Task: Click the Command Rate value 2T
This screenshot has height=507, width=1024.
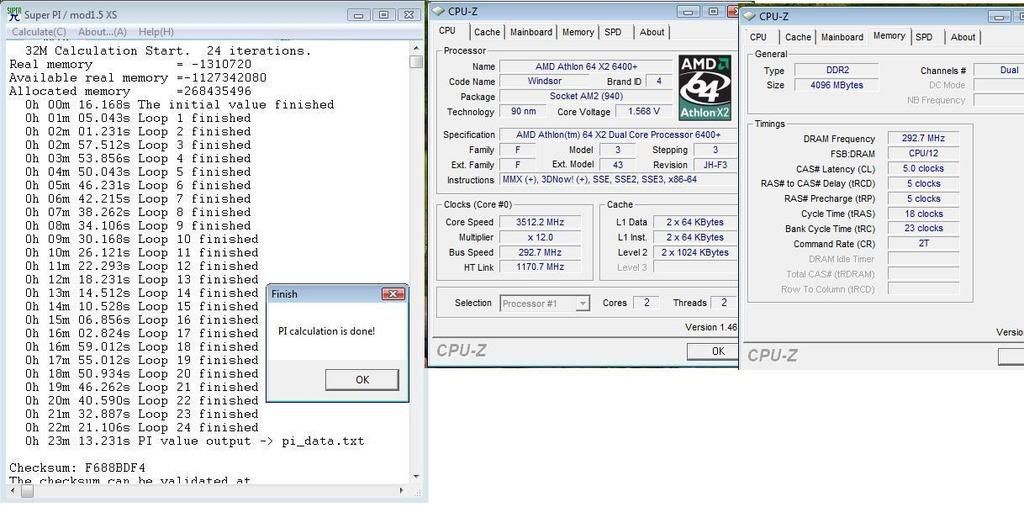Action: click(923, 244)
